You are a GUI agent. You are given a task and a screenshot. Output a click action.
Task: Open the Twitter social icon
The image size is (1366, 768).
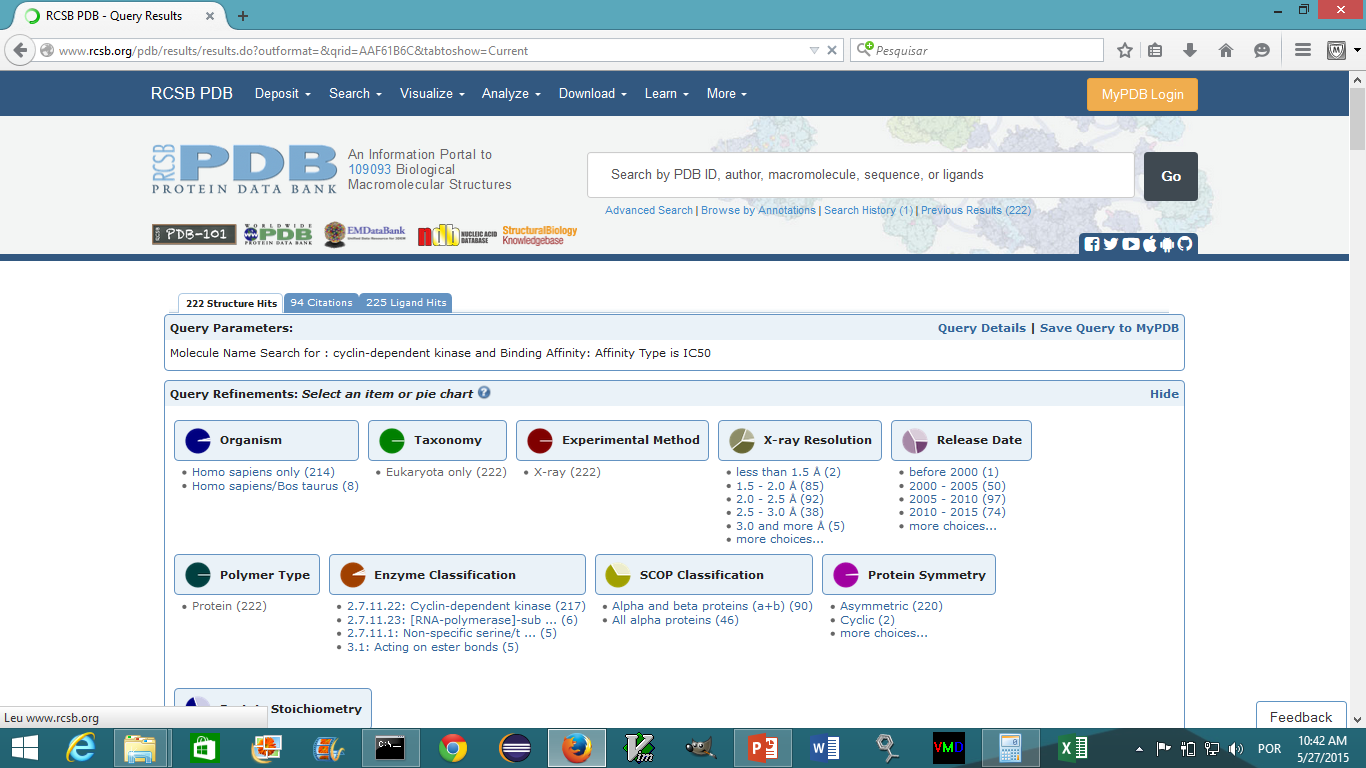click(1111, 244)
